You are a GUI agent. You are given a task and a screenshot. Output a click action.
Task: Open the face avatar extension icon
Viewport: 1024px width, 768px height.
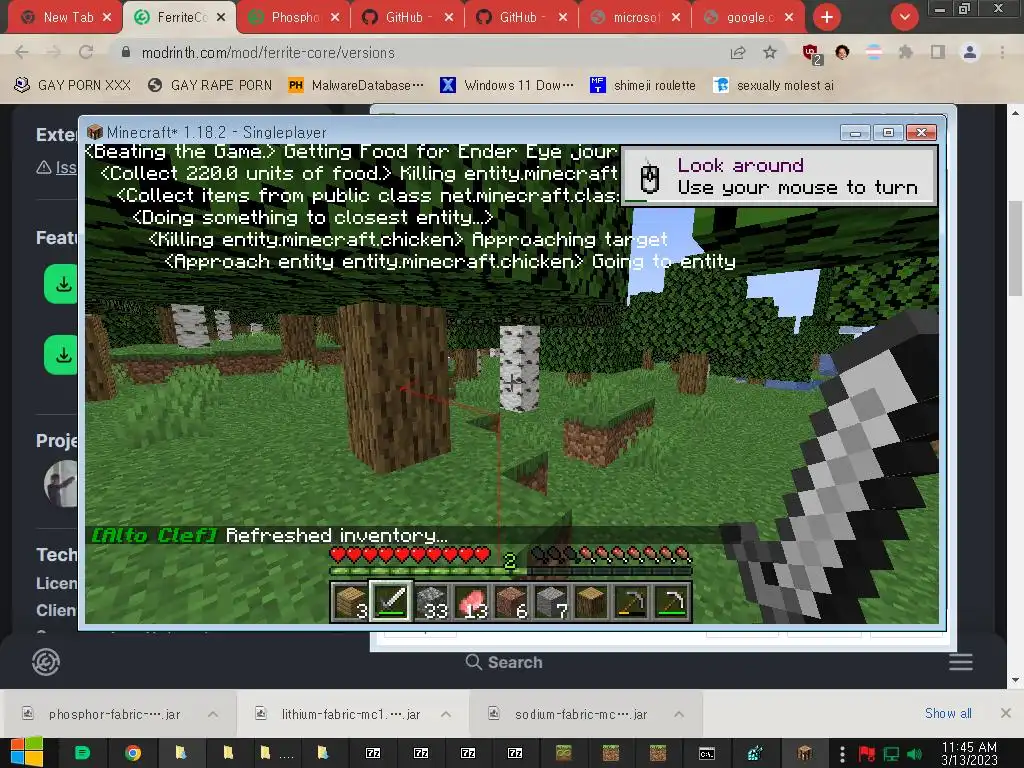tap(842, 52)
